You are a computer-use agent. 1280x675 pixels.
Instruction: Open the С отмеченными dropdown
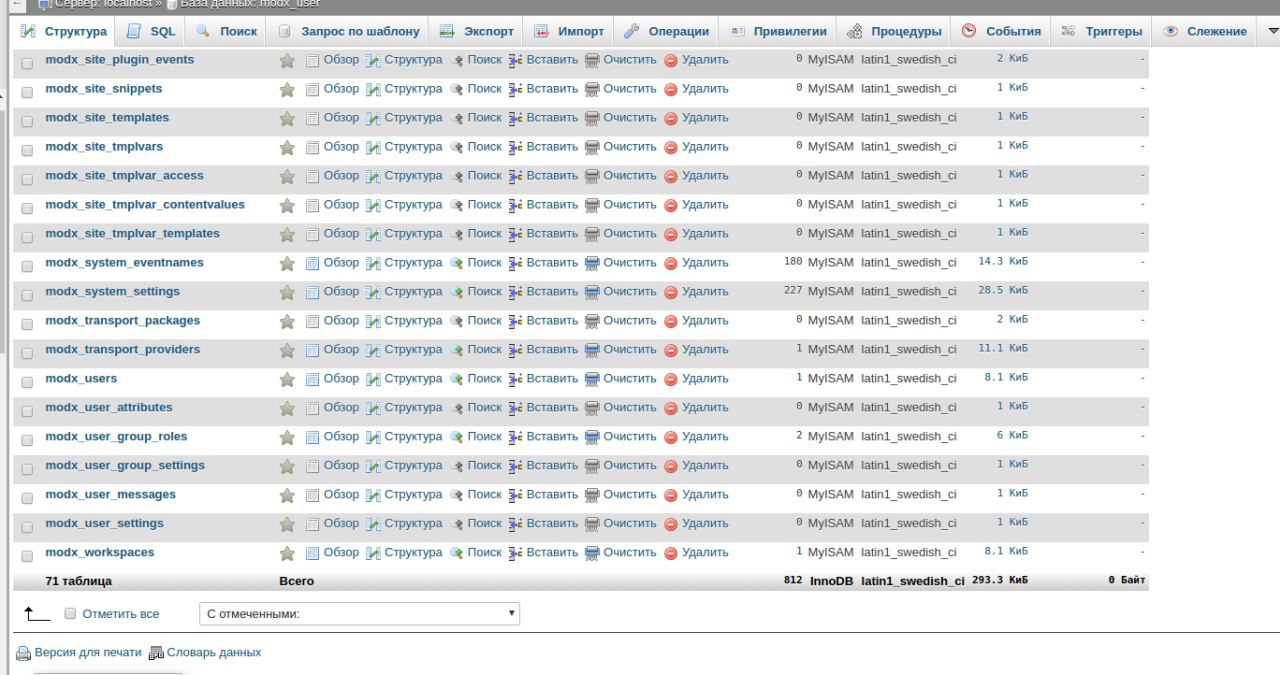click(x=360, y=614)
